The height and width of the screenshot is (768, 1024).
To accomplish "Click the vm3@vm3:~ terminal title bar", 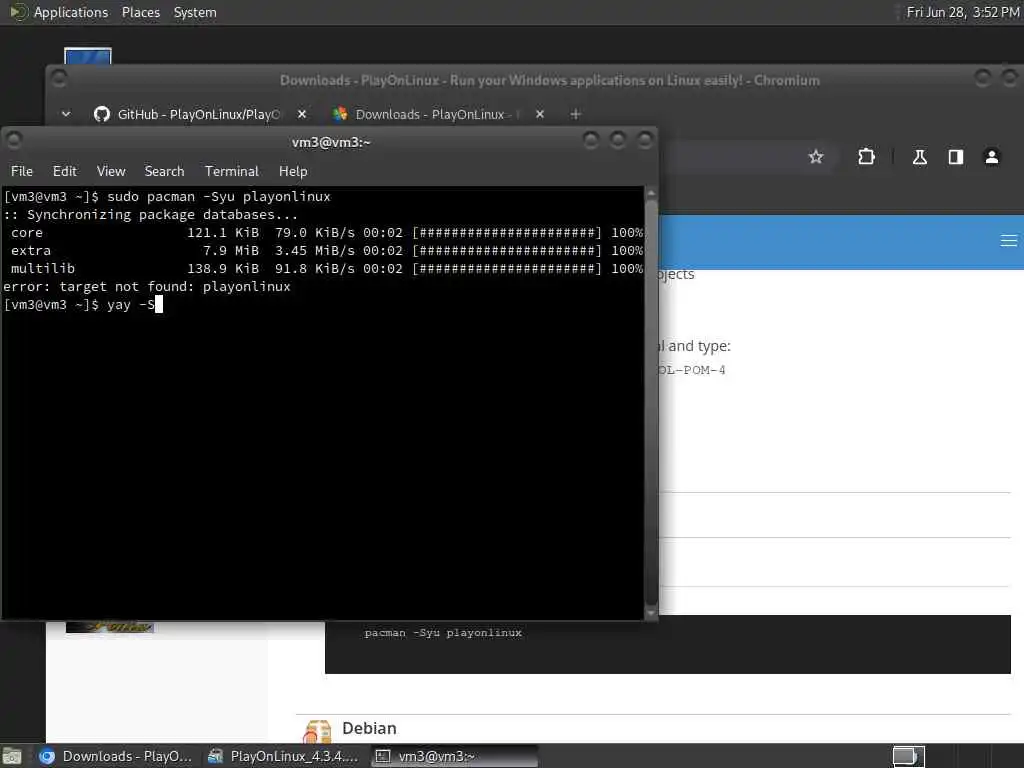I will click(330, 142).
